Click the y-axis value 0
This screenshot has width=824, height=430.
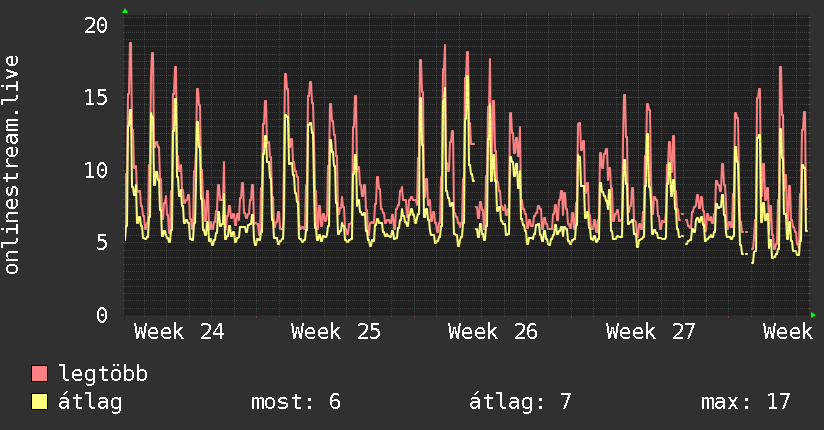[x=102, y=315]
